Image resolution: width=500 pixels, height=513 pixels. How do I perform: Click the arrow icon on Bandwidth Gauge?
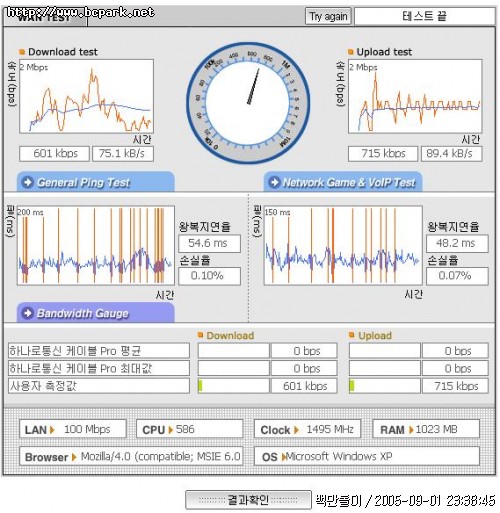click(27, 313)
